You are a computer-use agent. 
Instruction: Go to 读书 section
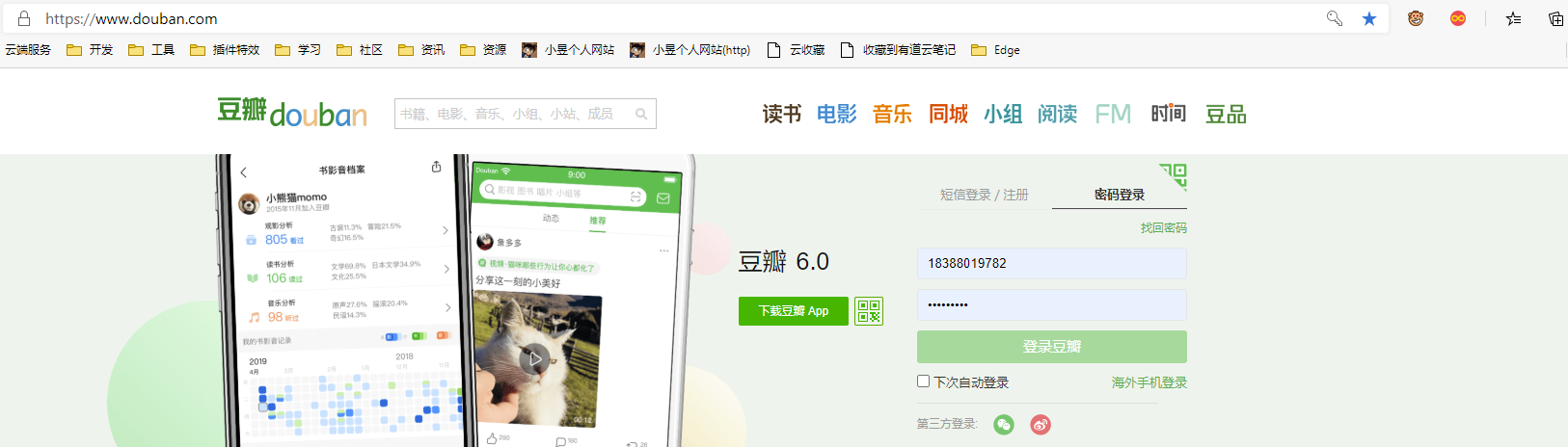click(782, 114)
